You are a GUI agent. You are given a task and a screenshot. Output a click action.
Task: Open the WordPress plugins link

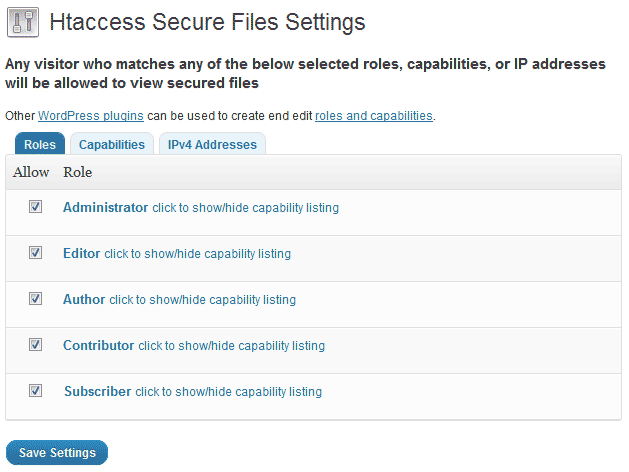click(x=91, y=116)
